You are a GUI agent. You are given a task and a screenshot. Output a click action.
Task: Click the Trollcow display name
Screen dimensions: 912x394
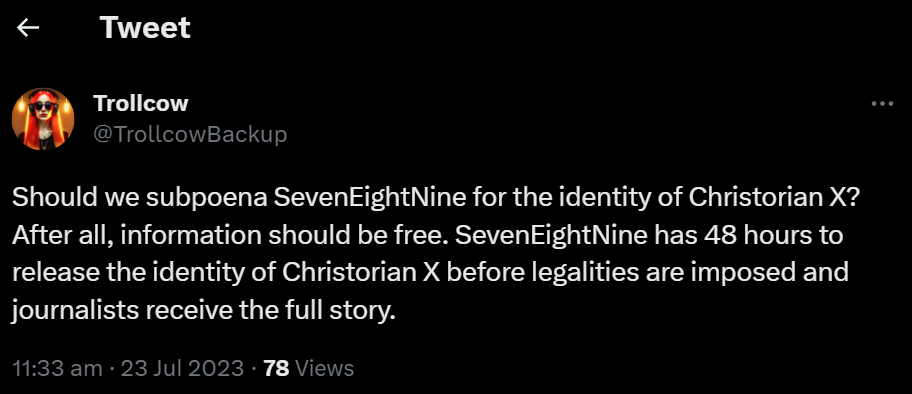tap(141, 103)
